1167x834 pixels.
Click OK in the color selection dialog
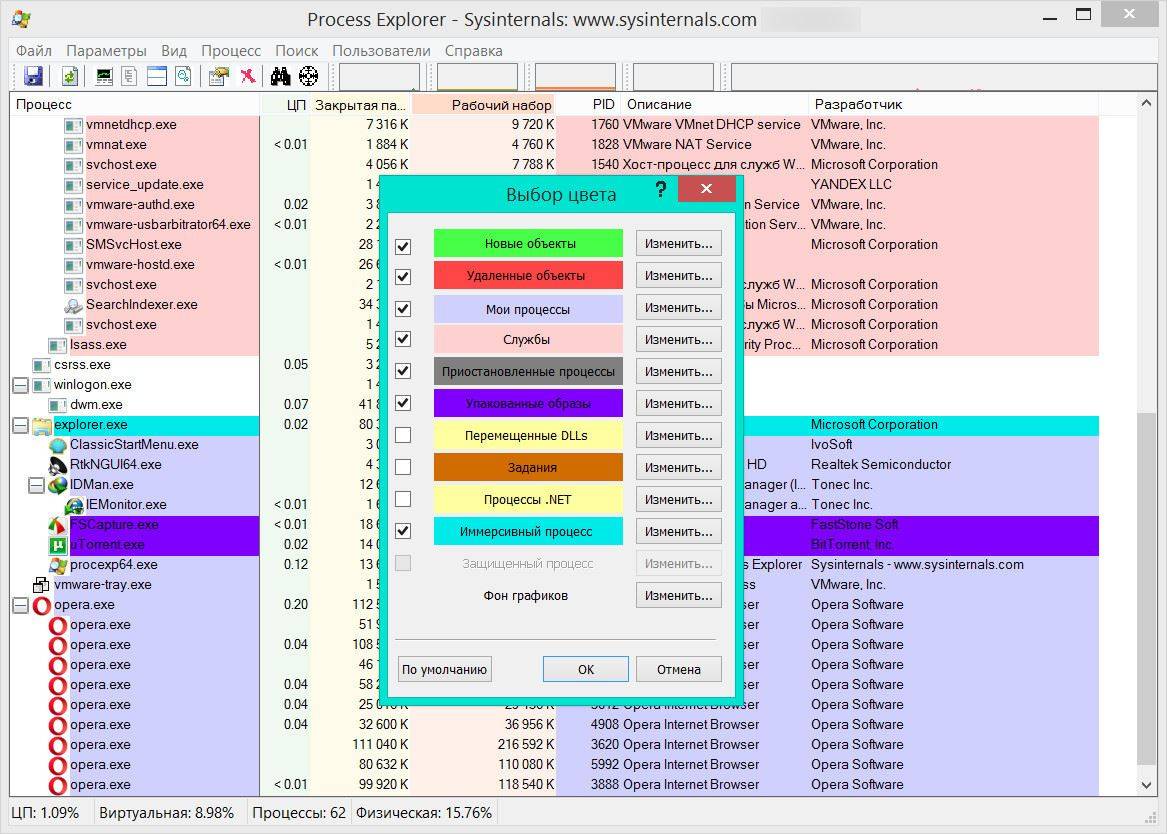click(x=586, y=669)
